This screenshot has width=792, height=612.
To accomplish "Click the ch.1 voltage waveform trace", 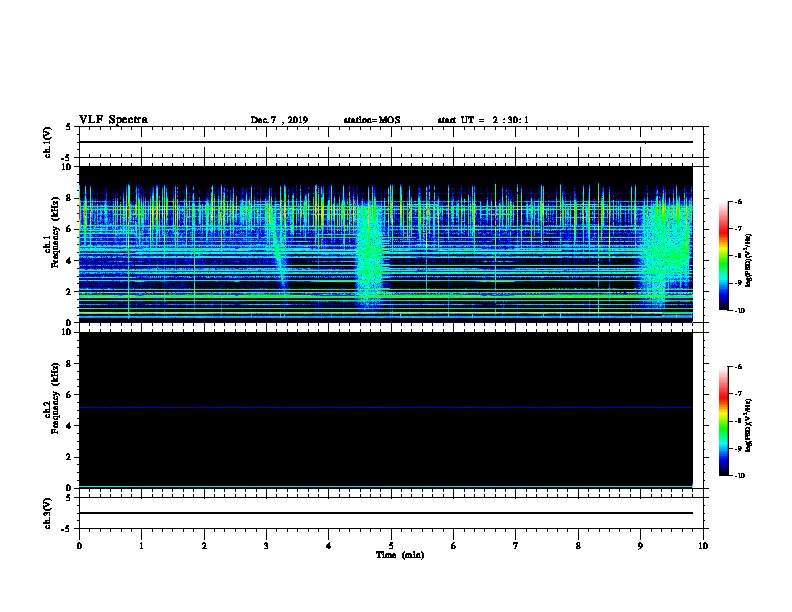I will tap(386, 142).
